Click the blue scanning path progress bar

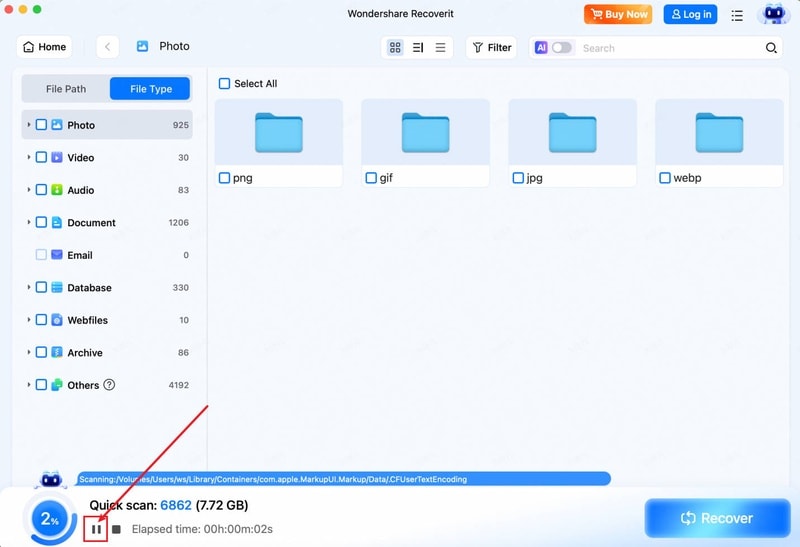(x=344, y=479)
